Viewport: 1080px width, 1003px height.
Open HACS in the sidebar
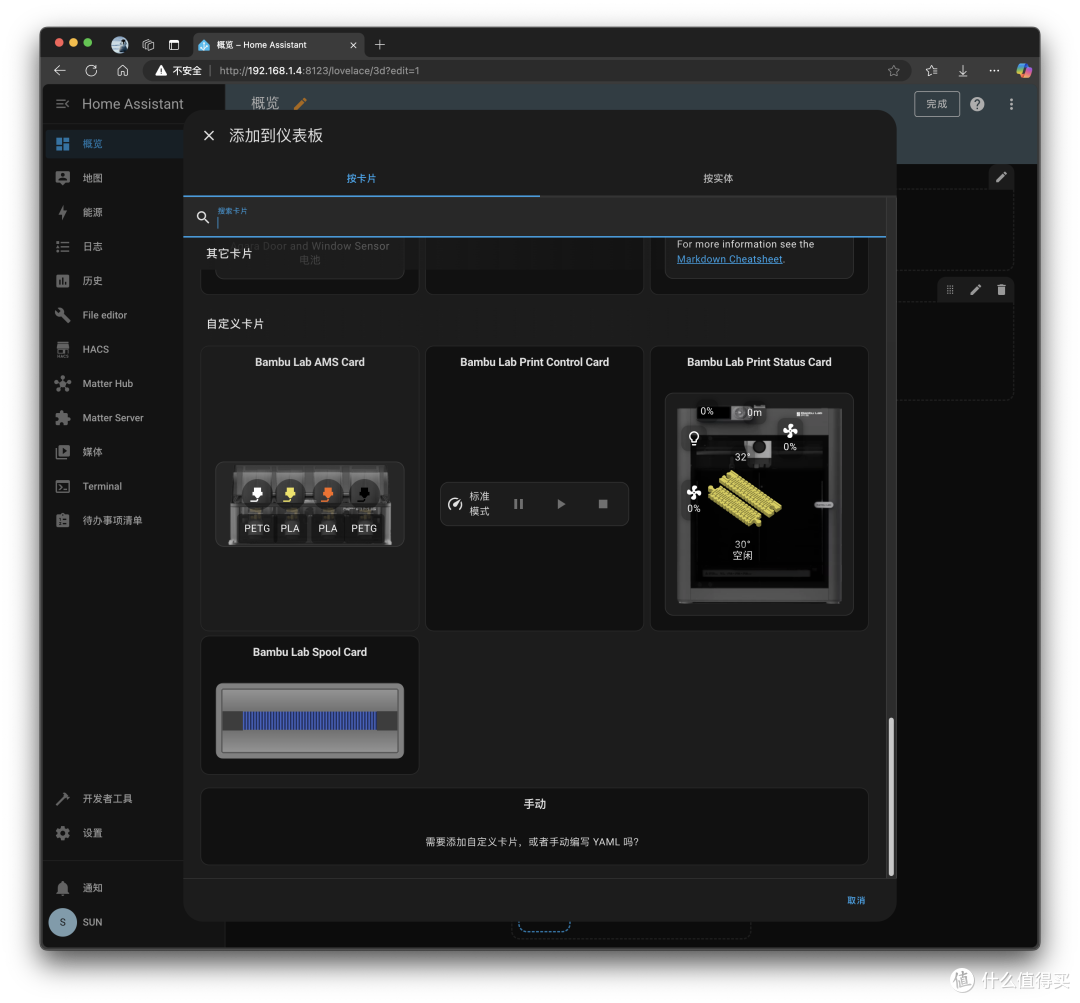pos(114,349)
